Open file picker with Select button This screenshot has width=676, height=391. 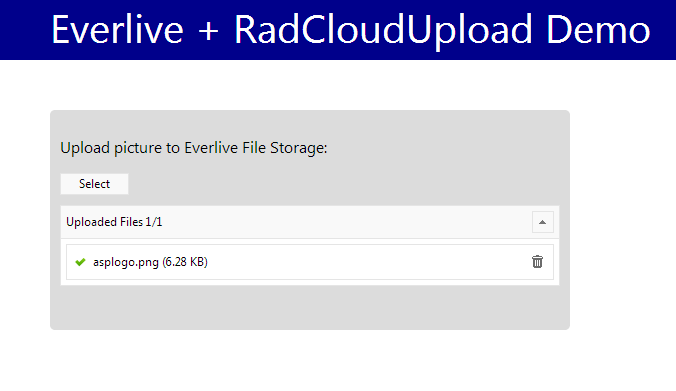click(x=94, y=184)
